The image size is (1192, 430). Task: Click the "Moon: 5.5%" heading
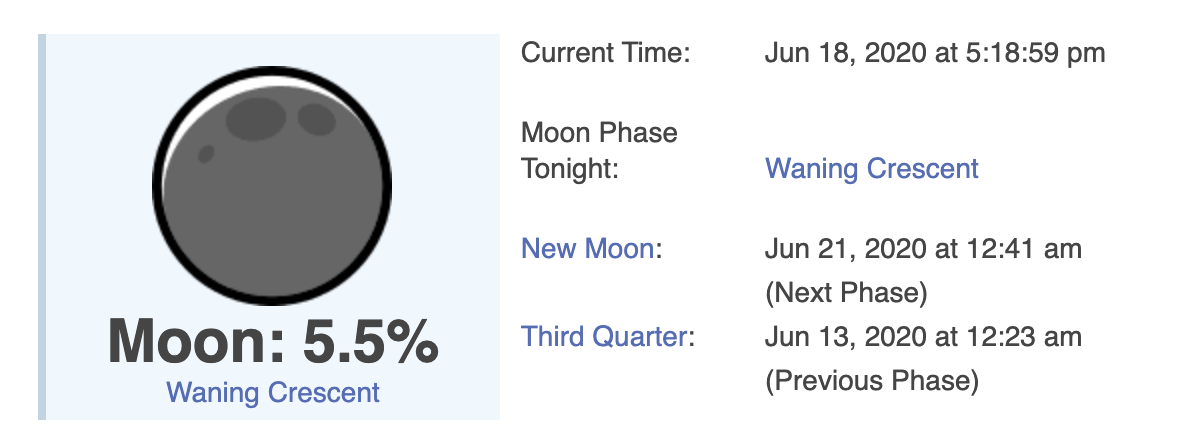pos(273,342)
